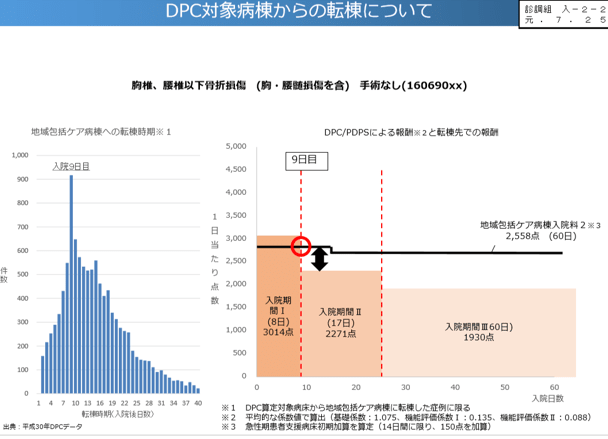This screenshot has width=608, height=439.
Task: Click the 5,000 tick on the y-axis
Action: (235, 146)
